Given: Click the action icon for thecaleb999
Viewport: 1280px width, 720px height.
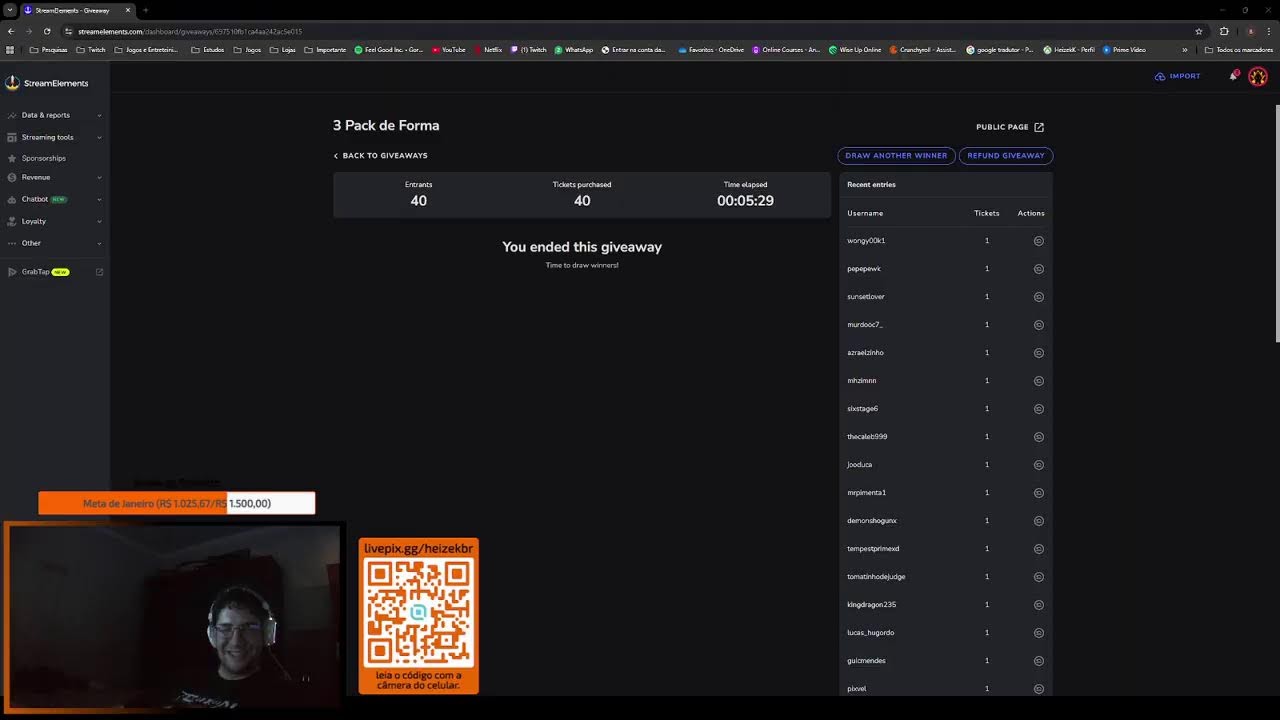Looking at the screenshot, I should point(1038,437).
